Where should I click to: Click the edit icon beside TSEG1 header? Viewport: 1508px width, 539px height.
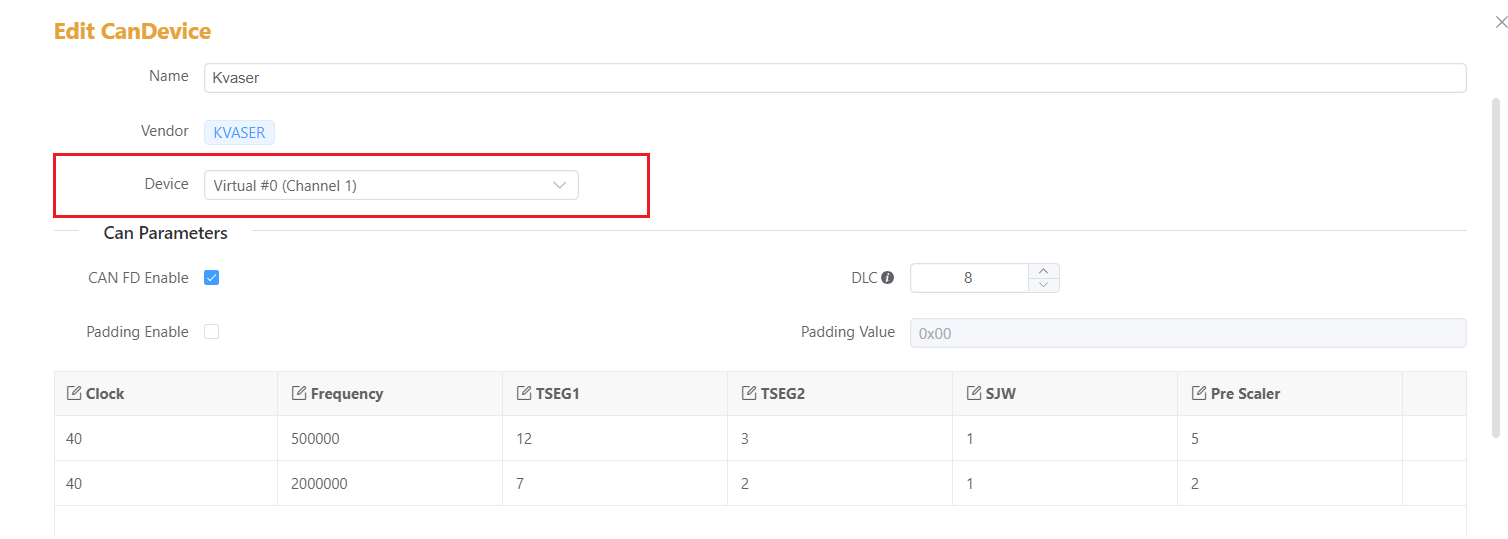point(524,393)
